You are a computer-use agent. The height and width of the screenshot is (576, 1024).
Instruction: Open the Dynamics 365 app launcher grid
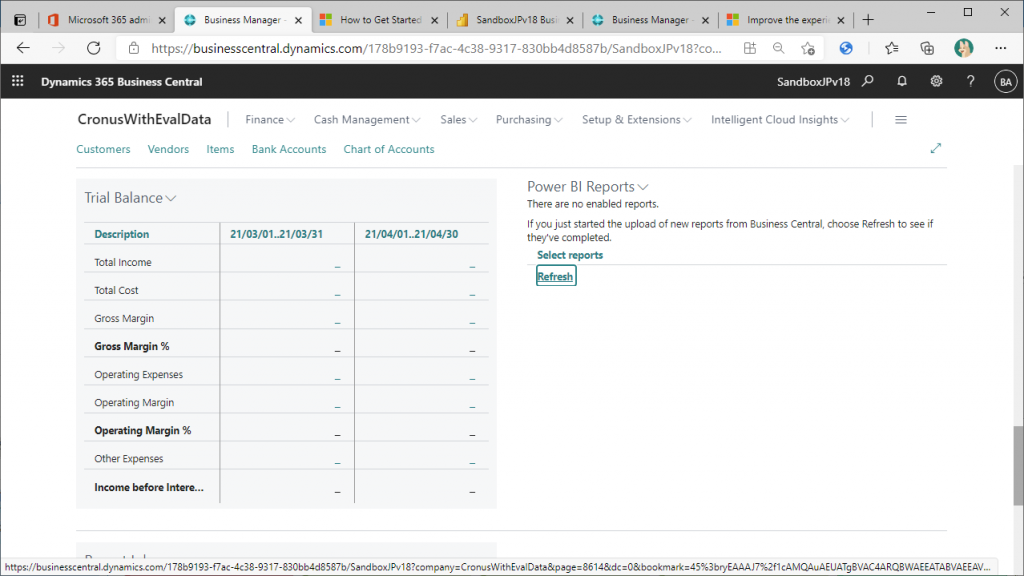point(18,81)
